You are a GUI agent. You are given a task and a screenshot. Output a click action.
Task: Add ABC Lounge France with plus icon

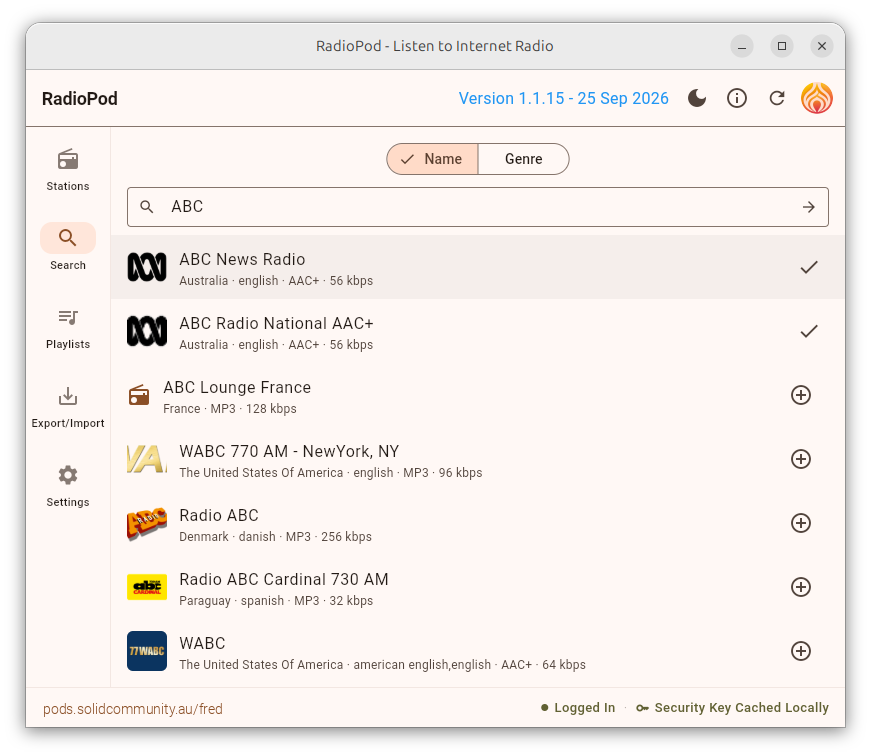[800, 395]
